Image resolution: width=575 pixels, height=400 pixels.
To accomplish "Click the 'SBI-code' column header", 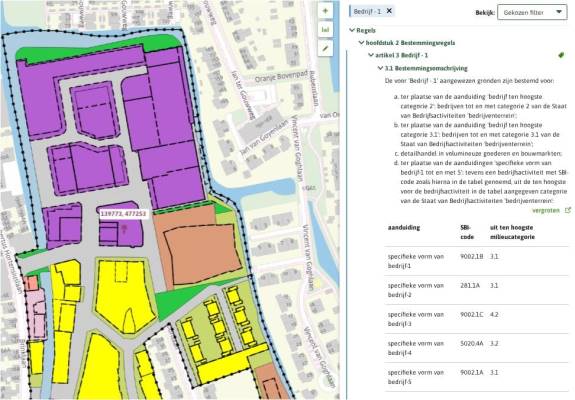I will [467, 232].
